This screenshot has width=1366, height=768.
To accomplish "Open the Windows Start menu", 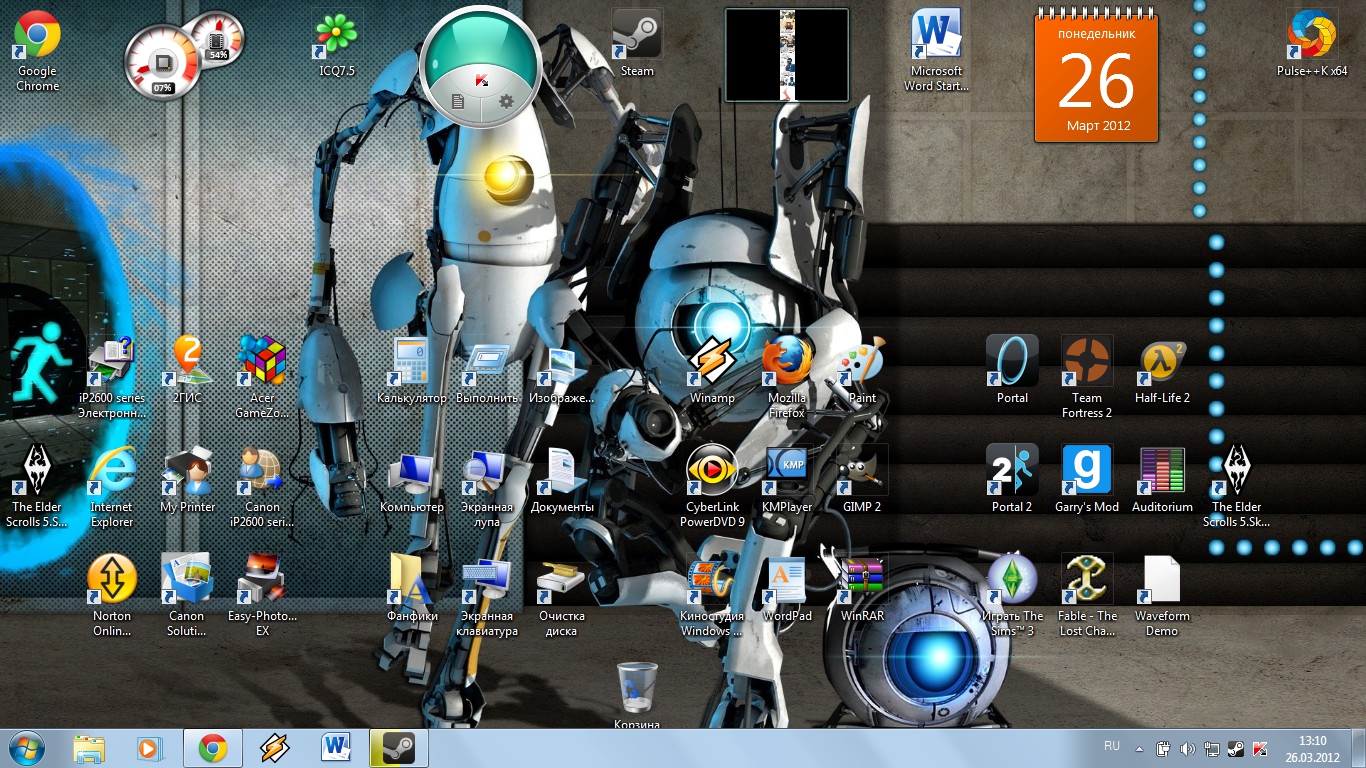I will click(26, 748).
